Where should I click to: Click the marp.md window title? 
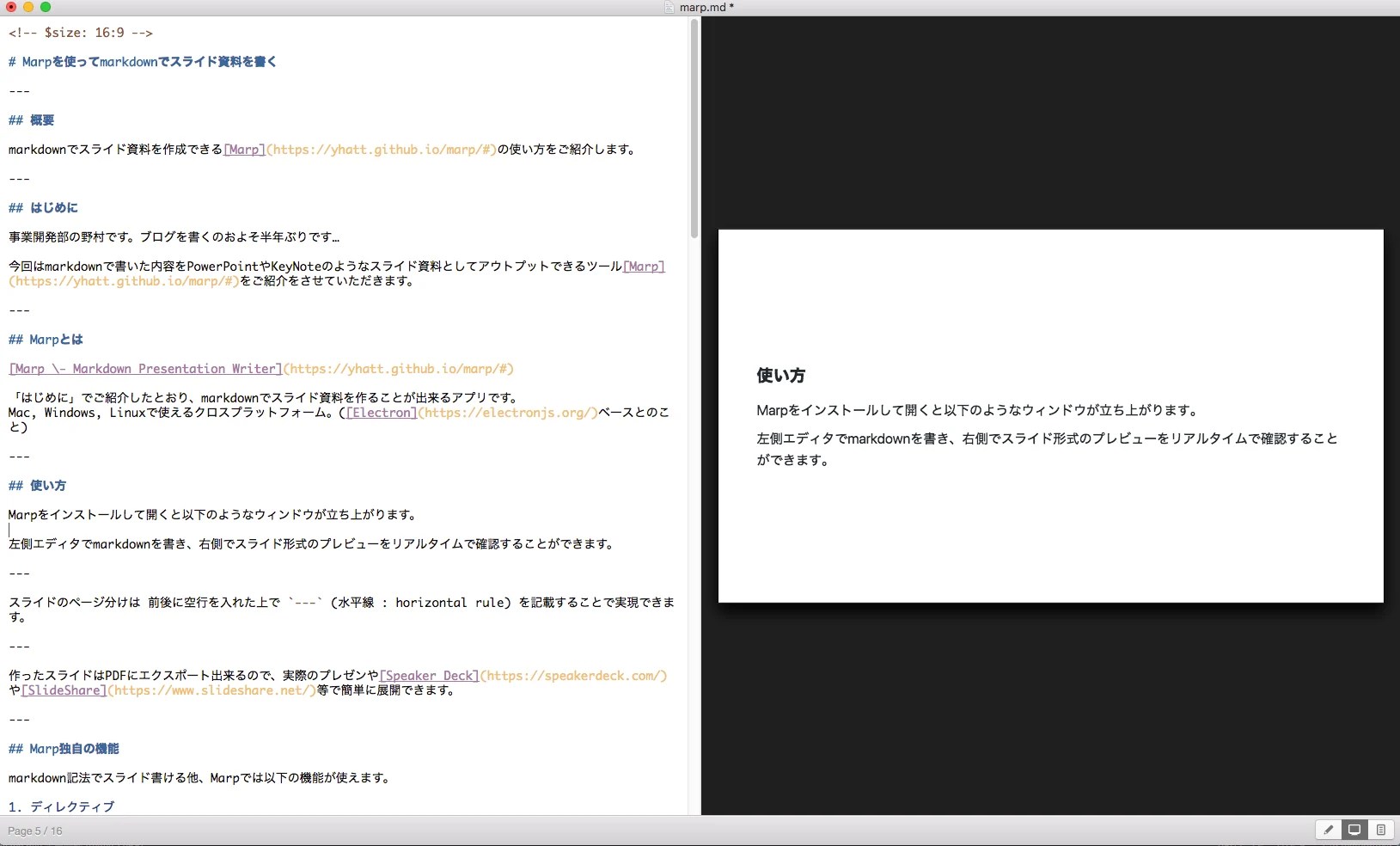pos(706,7)
